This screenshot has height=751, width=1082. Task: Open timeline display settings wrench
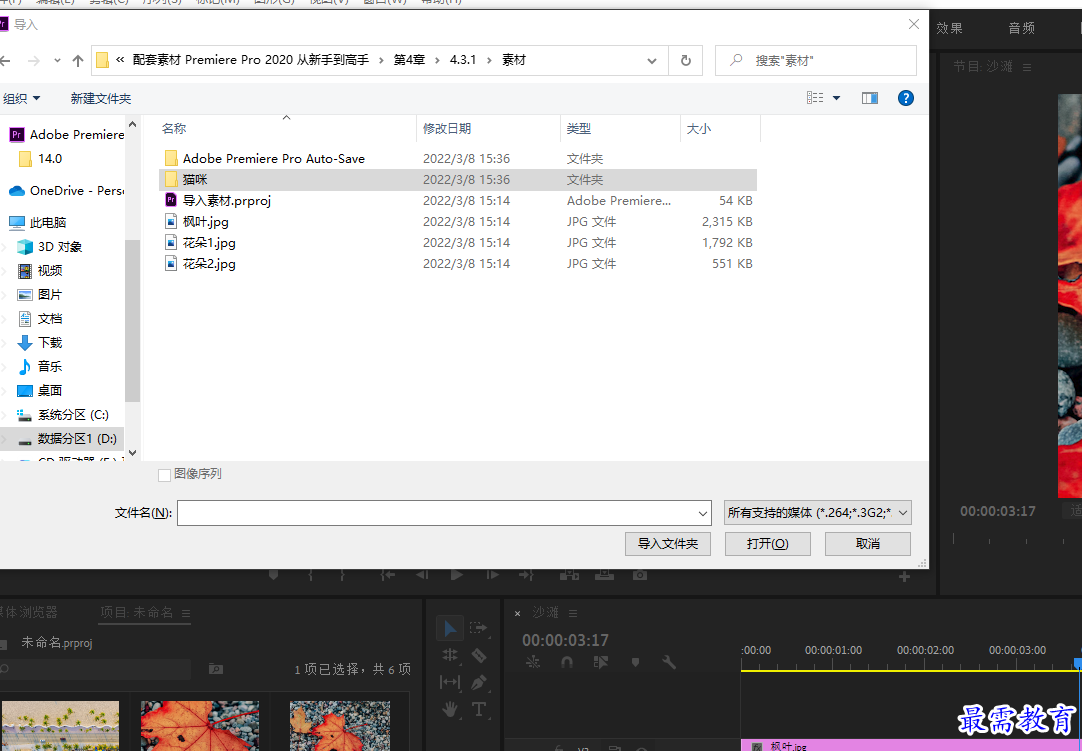[669, 662]
